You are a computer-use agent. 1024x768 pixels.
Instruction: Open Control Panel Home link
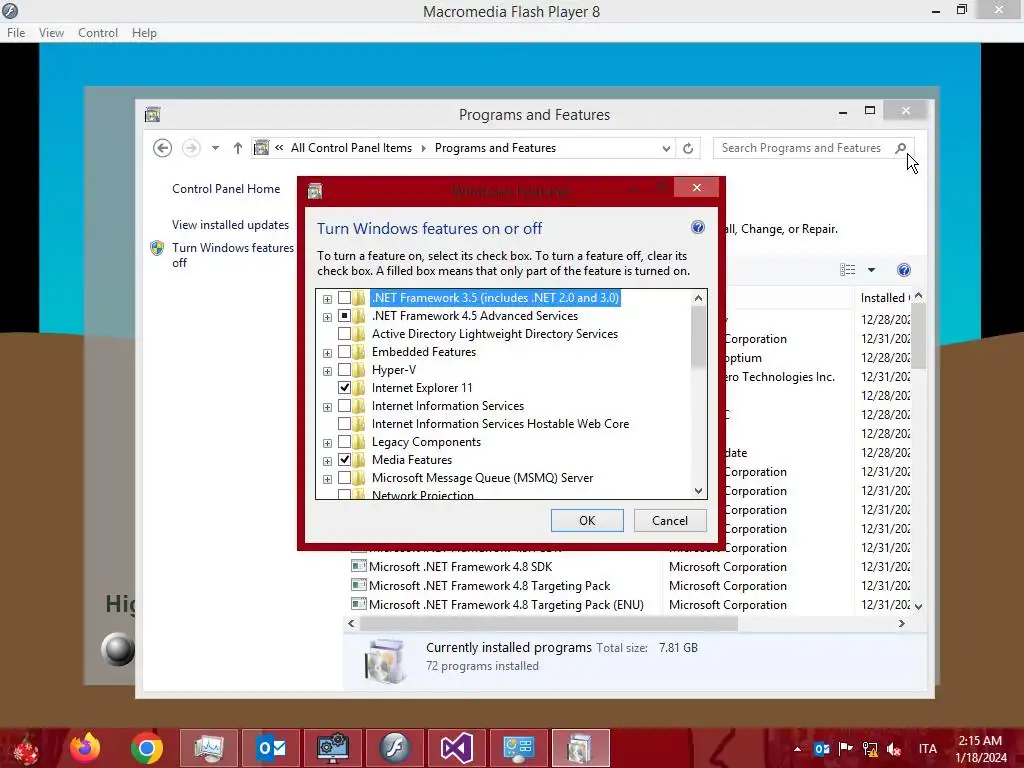click(226, 189)
